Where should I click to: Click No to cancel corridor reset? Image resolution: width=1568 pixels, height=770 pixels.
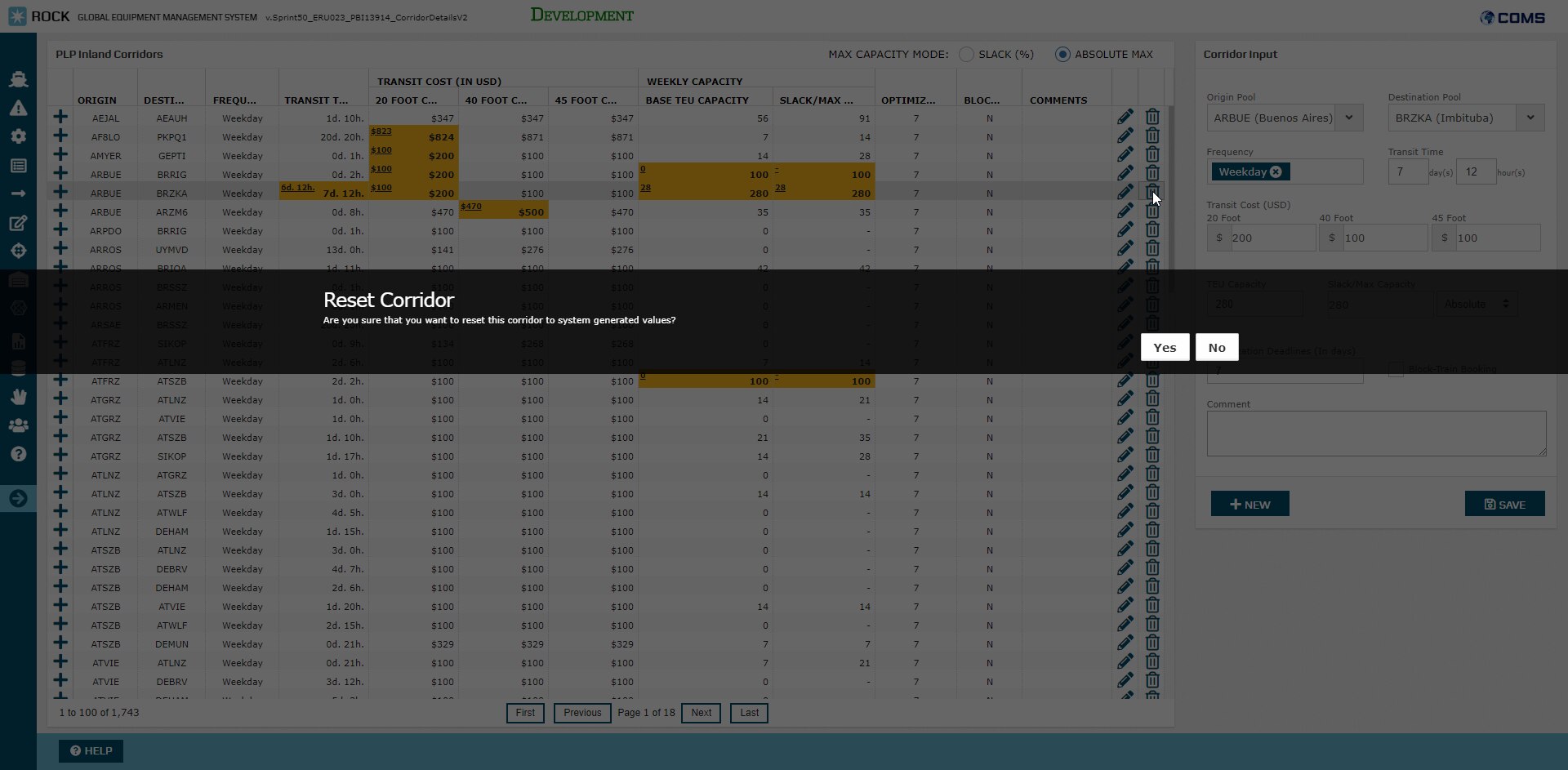1216,347
